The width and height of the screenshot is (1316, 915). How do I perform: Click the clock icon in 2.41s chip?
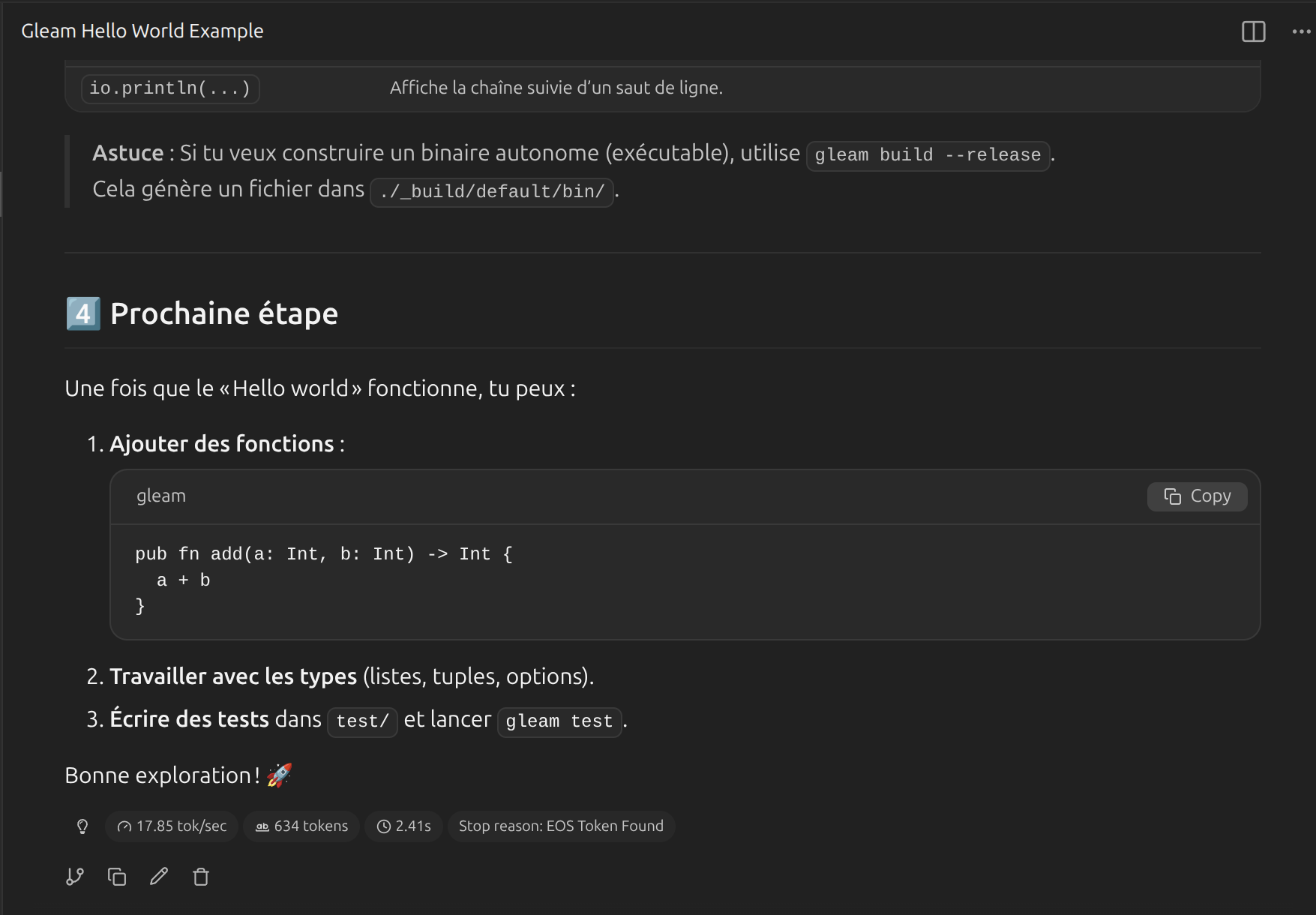(384, 826)
